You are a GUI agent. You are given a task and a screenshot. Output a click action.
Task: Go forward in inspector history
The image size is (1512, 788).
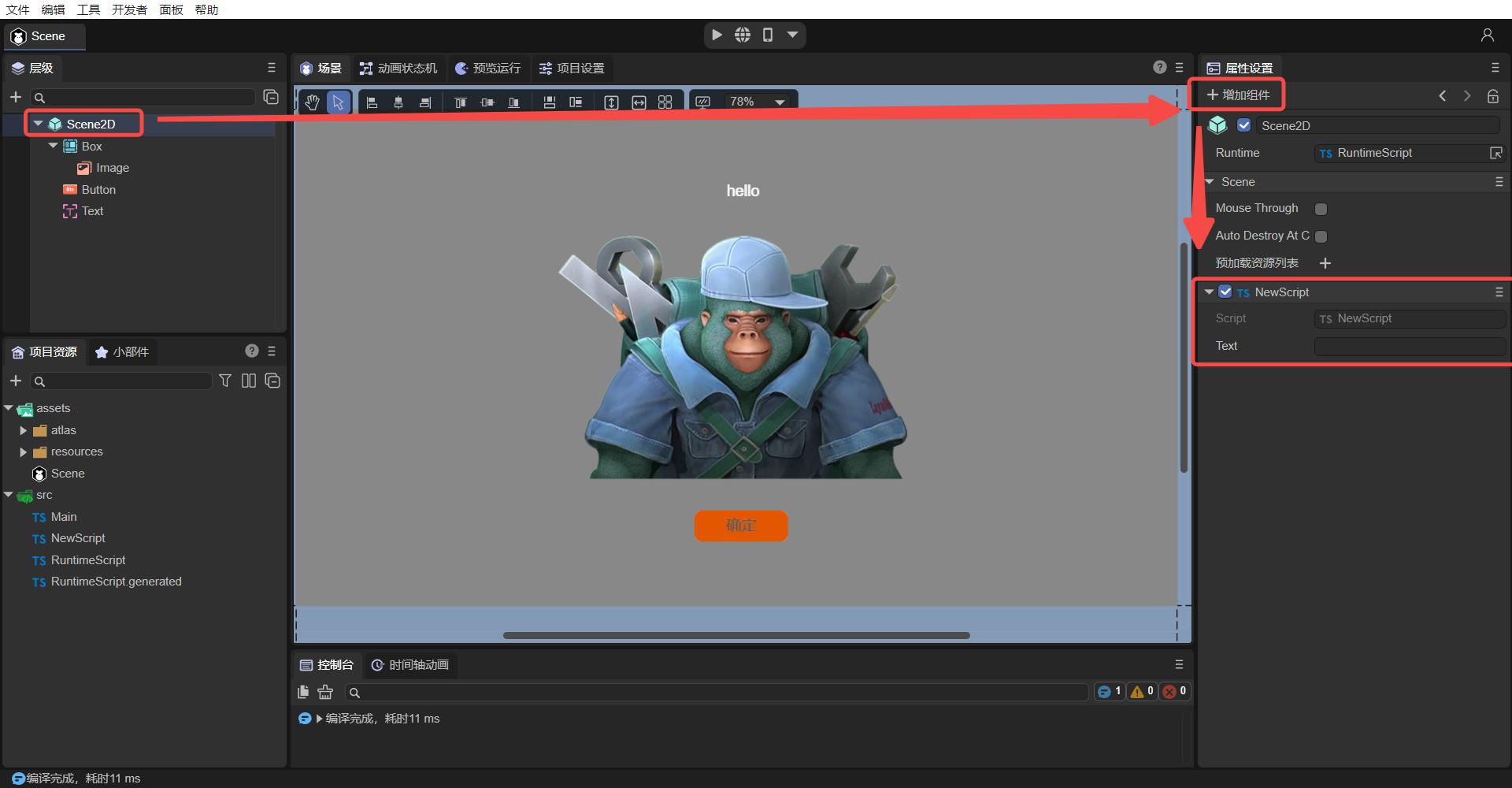[x=1467, y=95]
